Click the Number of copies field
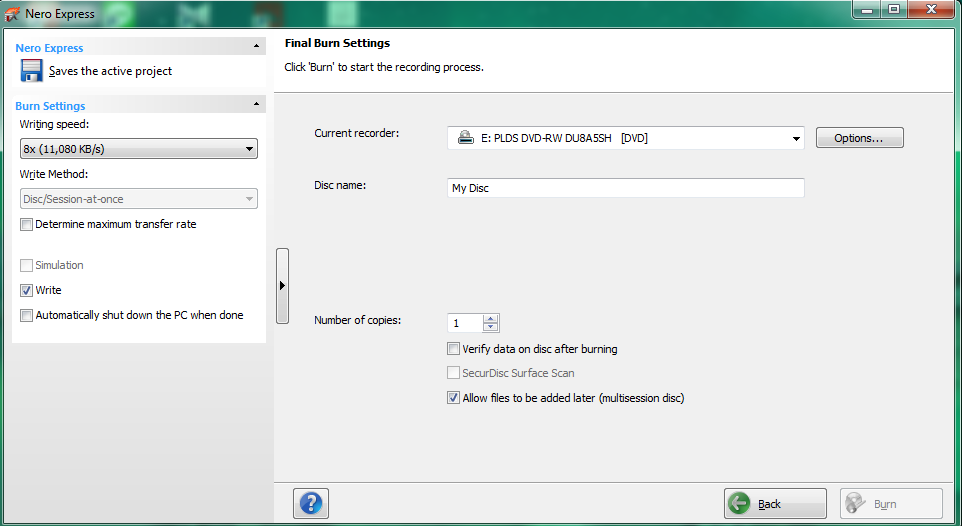Screen dimensions: 962x526 tap(466, 323)
